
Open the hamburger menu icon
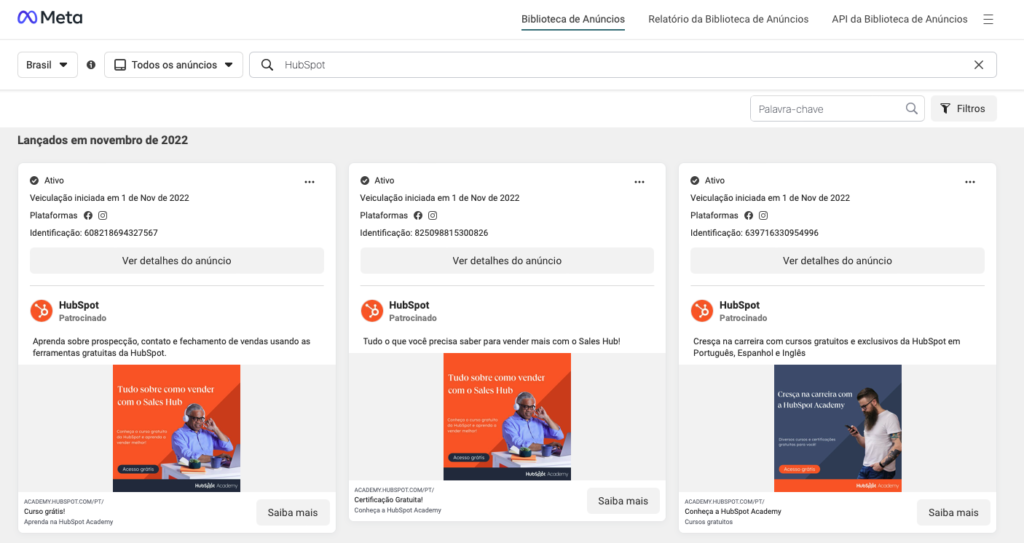click(x=988, y=20)
